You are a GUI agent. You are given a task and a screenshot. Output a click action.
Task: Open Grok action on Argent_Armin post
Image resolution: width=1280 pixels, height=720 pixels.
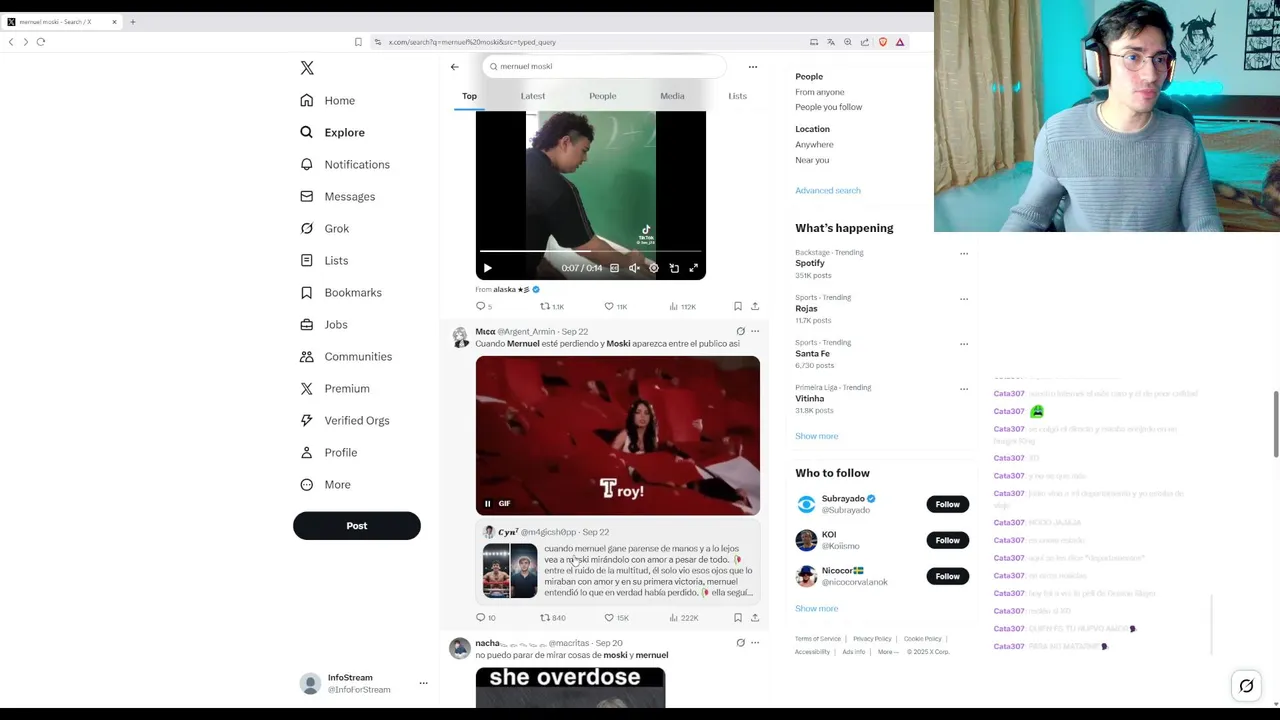click(x=740, y=331)
